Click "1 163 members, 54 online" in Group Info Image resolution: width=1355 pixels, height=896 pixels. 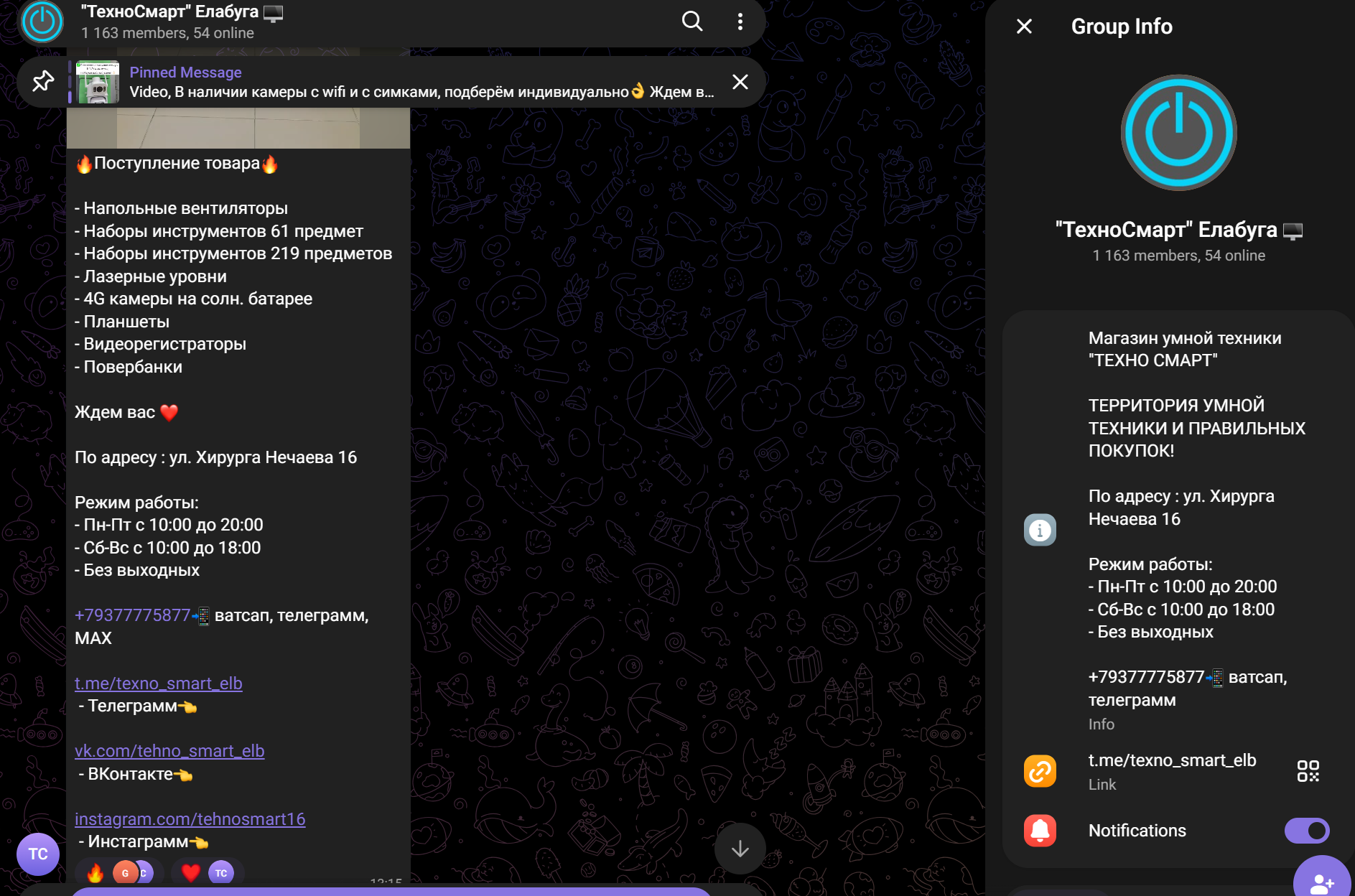coord(1178,256)
